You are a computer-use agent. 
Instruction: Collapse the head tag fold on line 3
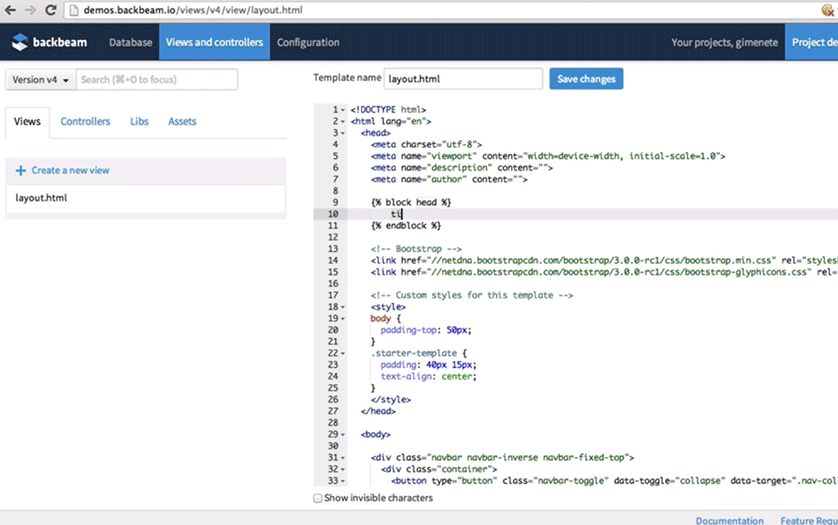tap(343, 133)
